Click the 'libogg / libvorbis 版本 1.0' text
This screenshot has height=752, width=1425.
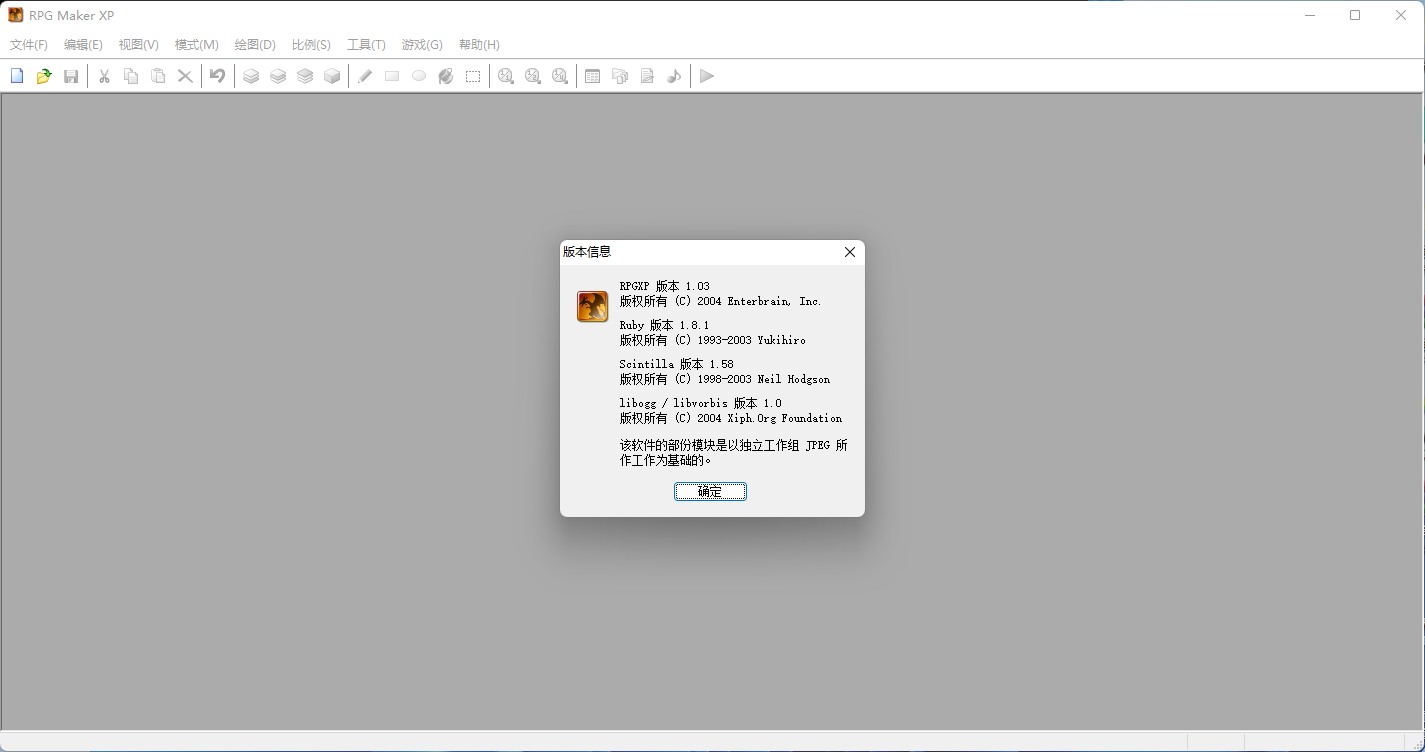(700, 403)
